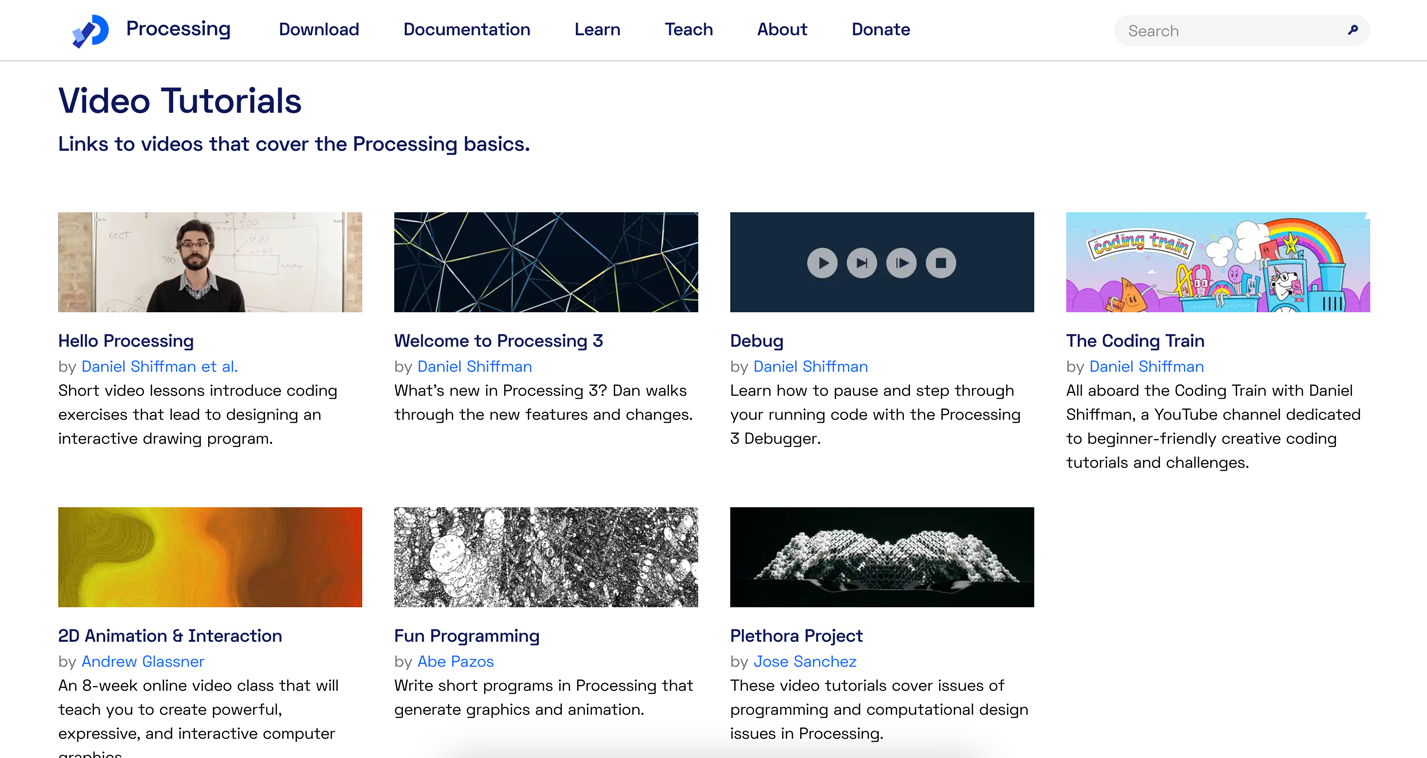This screenshot has height=758, width=1427.
Task: Open Daniel Shiffman link under The Coding Train
Action: point(1147,367)
